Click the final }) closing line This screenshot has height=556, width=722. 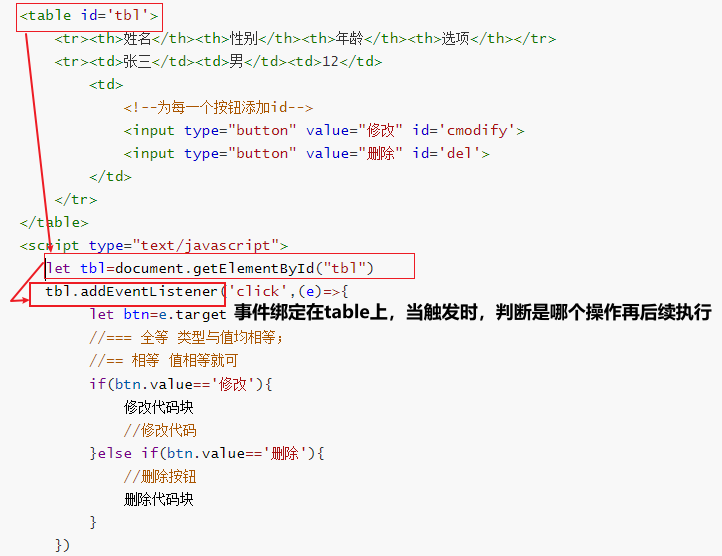(62, 545)
